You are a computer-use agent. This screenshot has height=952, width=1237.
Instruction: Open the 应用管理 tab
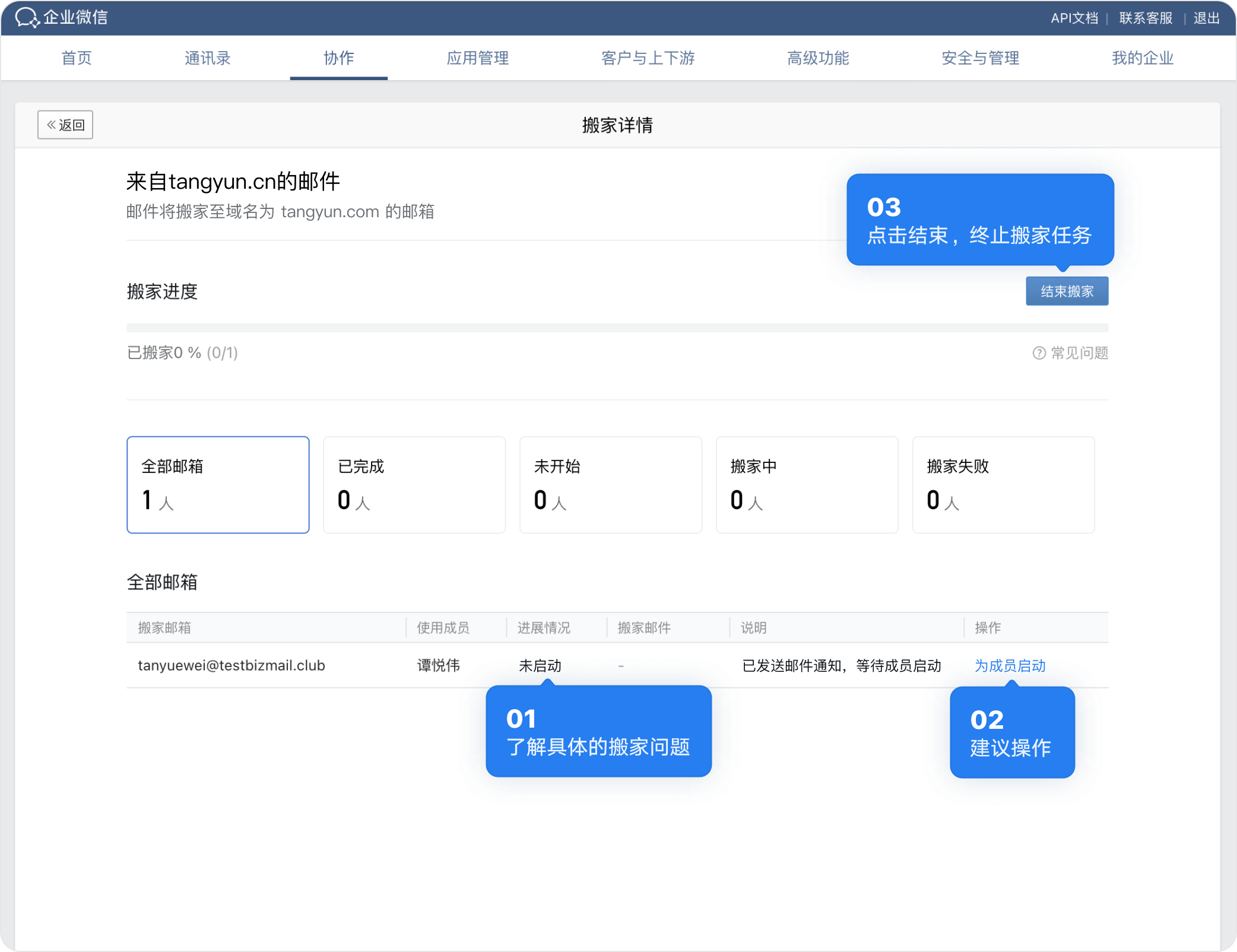477,58
